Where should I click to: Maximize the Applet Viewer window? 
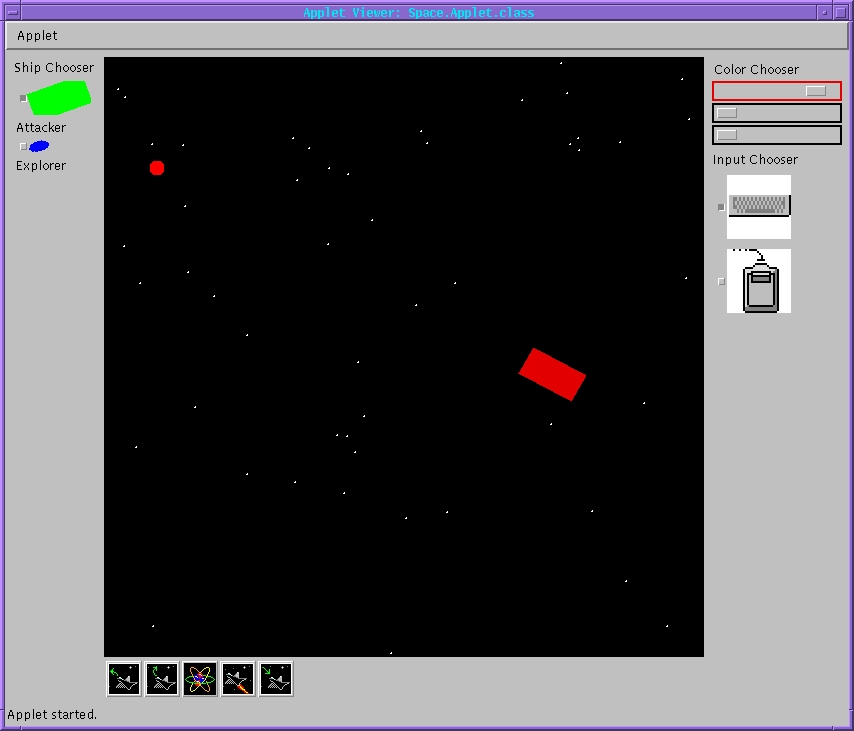841,12
